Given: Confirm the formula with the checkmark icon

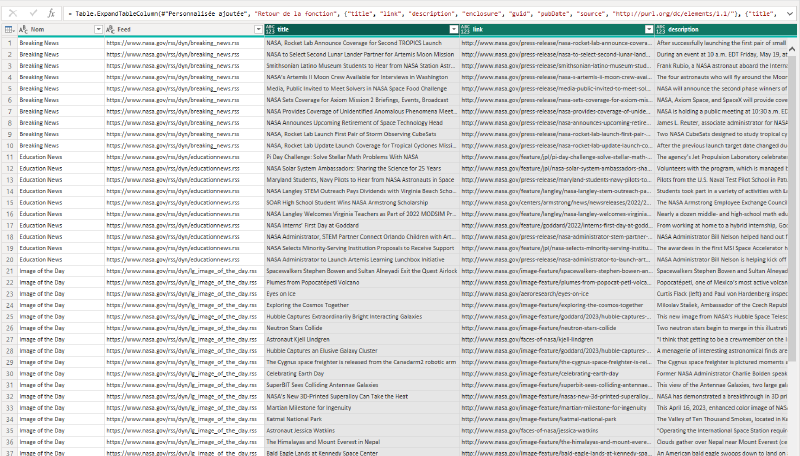Looking at the screenshot, I should coord(33,14).
